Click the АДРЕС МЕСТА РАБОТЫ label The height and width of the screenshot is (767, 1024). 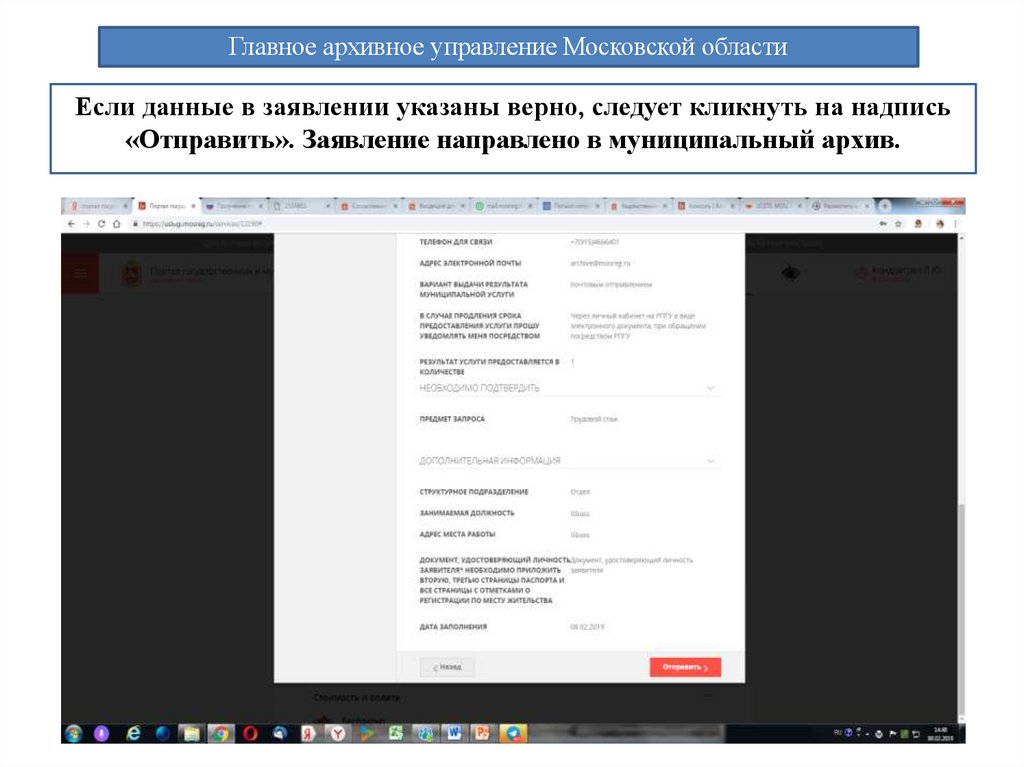457,534
